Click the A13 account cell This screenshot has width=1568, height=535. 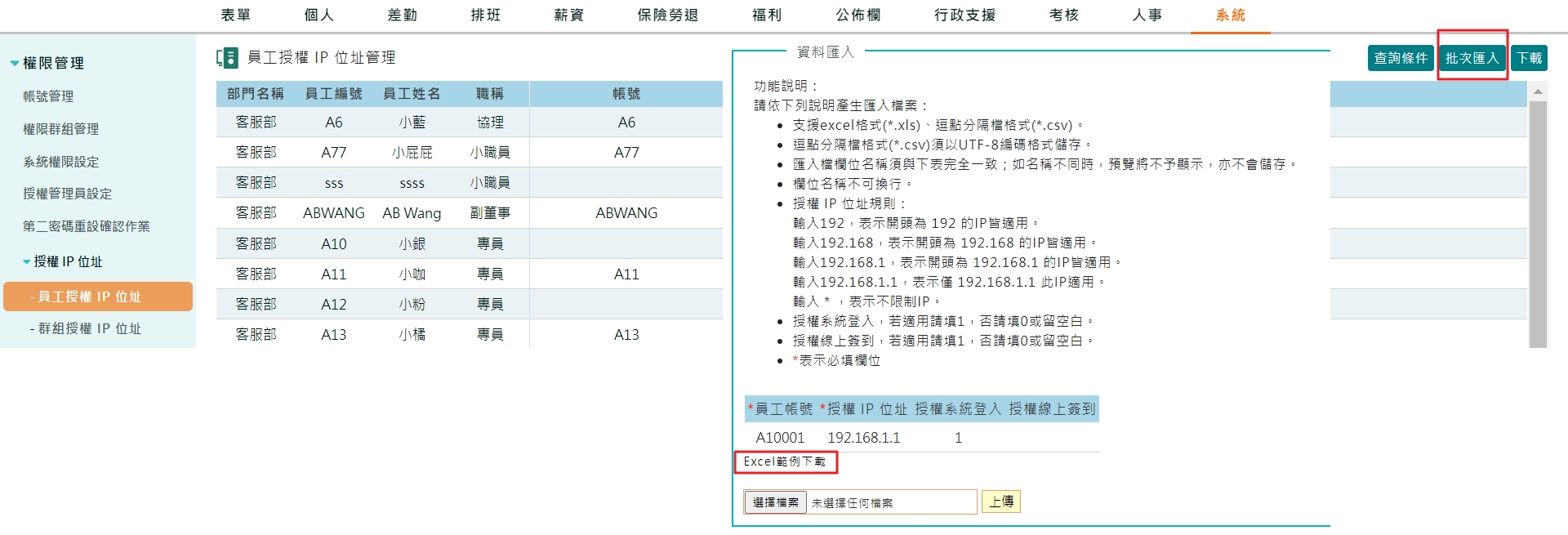[626, 334]
